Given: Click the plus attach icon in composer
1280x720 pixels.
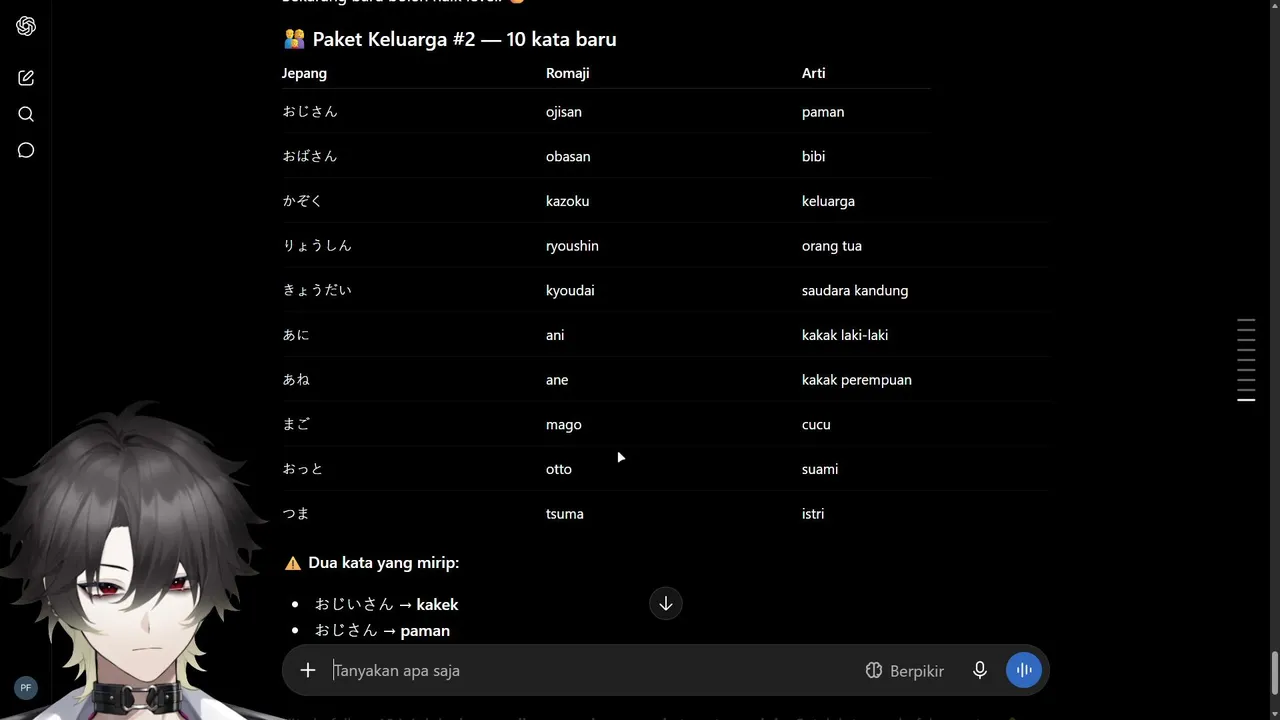Looking at the screenshot, I should coord(308,670).
